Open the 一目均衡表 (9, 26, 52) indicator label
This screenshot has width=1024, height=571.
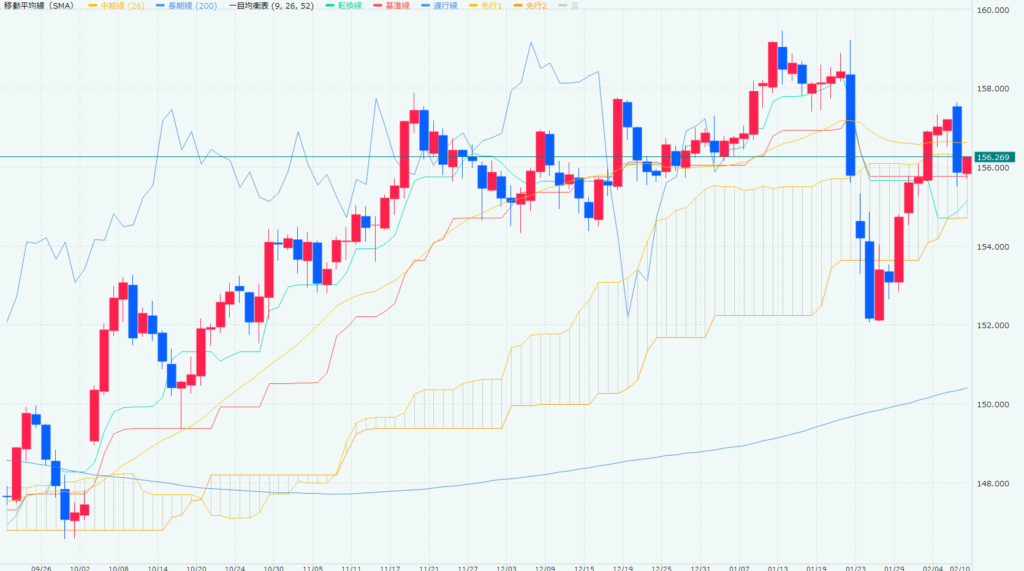(x=267, y=7)
